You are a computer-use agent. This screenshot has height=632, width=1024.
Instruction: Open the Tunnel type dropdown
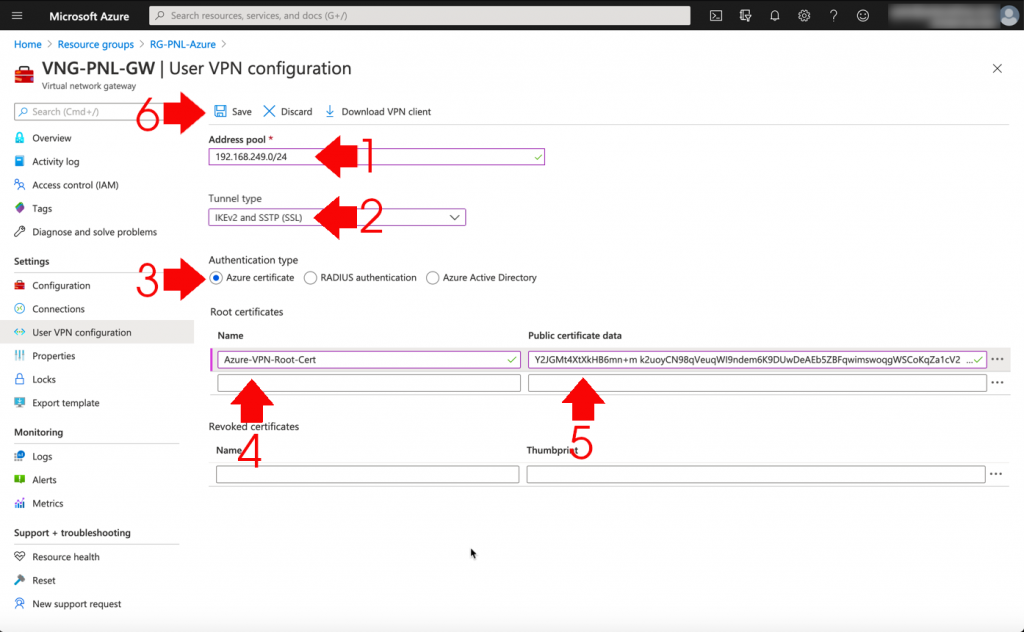click(x=455, y=217)
